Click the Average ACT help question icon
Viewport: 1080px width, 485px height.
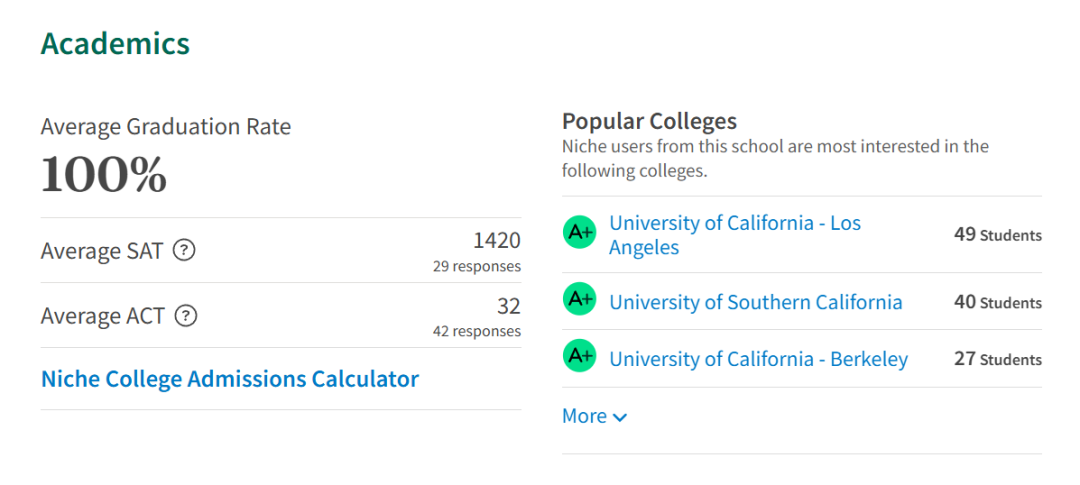(185, 316)
